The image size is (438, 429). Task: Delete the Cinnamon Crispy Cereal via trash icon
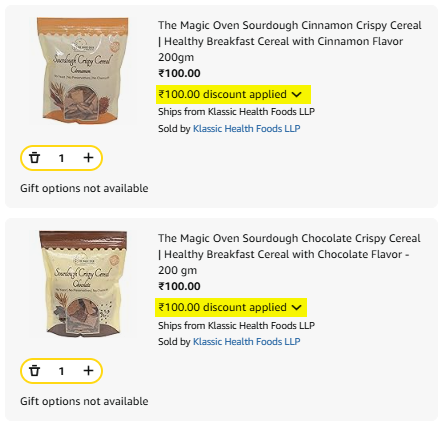[x=35, y=158]
